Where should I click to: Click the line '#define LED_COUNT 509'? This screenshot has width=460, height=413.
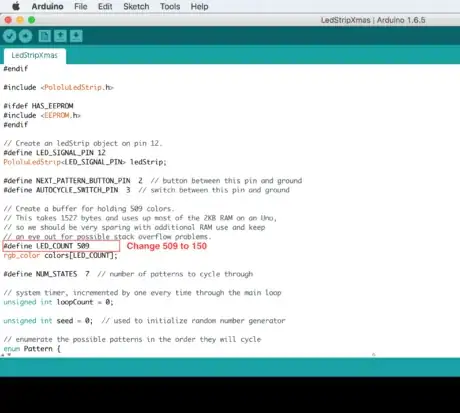46,246
